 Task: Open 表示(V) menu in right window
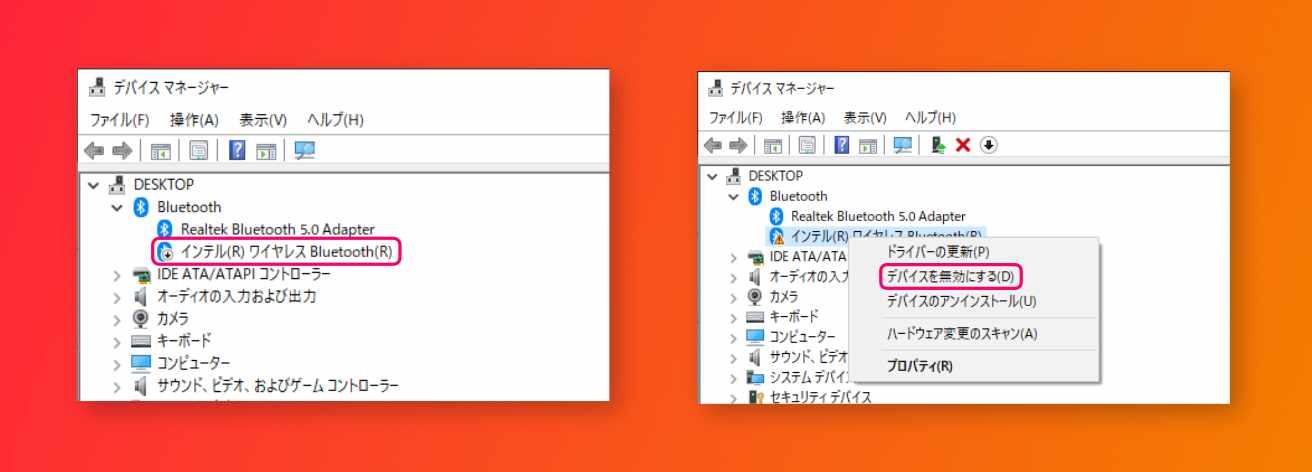(x=865, y=117)
